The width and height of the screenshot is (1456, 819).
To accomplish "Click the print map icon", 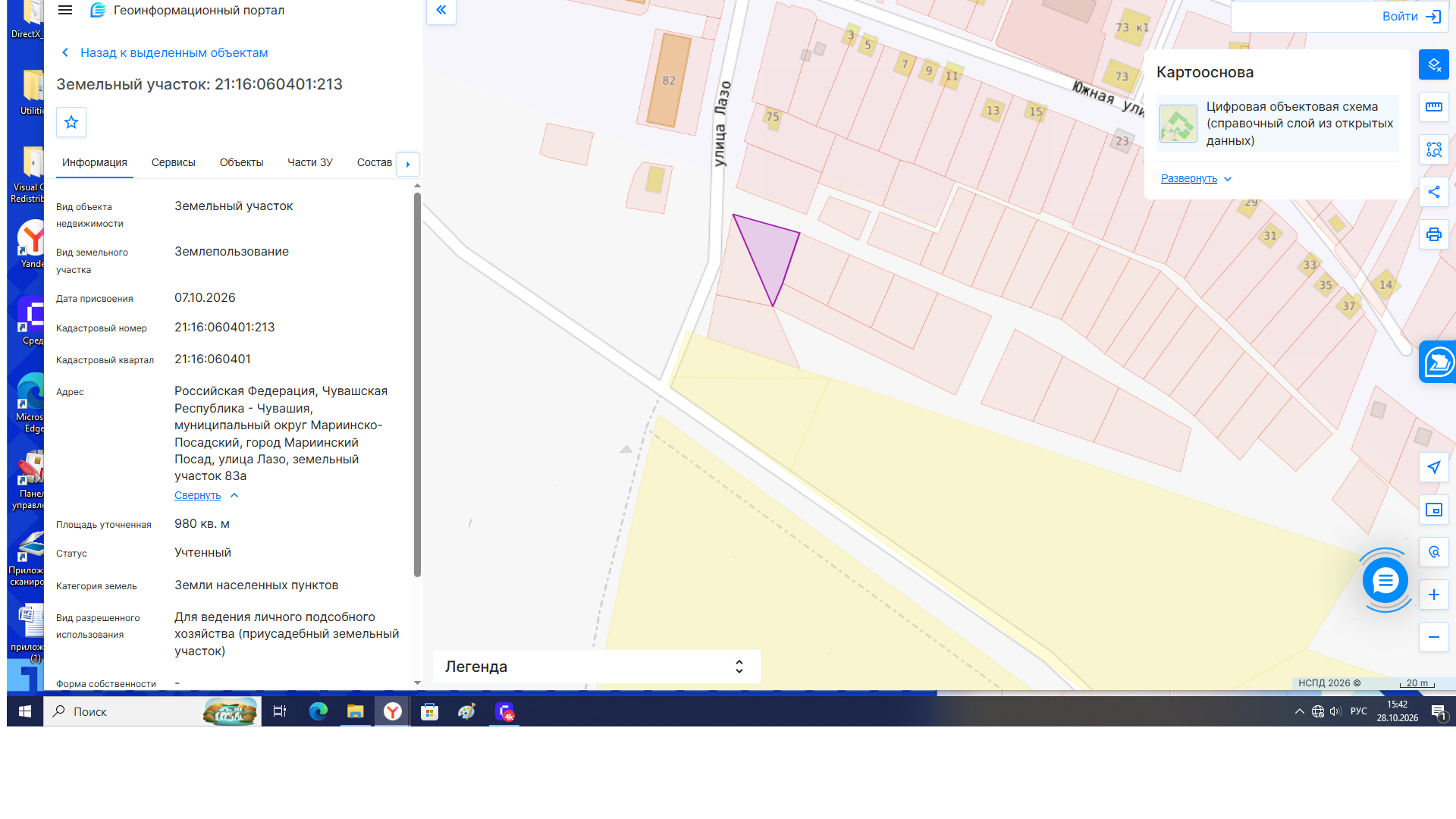I will point(1433,234).
